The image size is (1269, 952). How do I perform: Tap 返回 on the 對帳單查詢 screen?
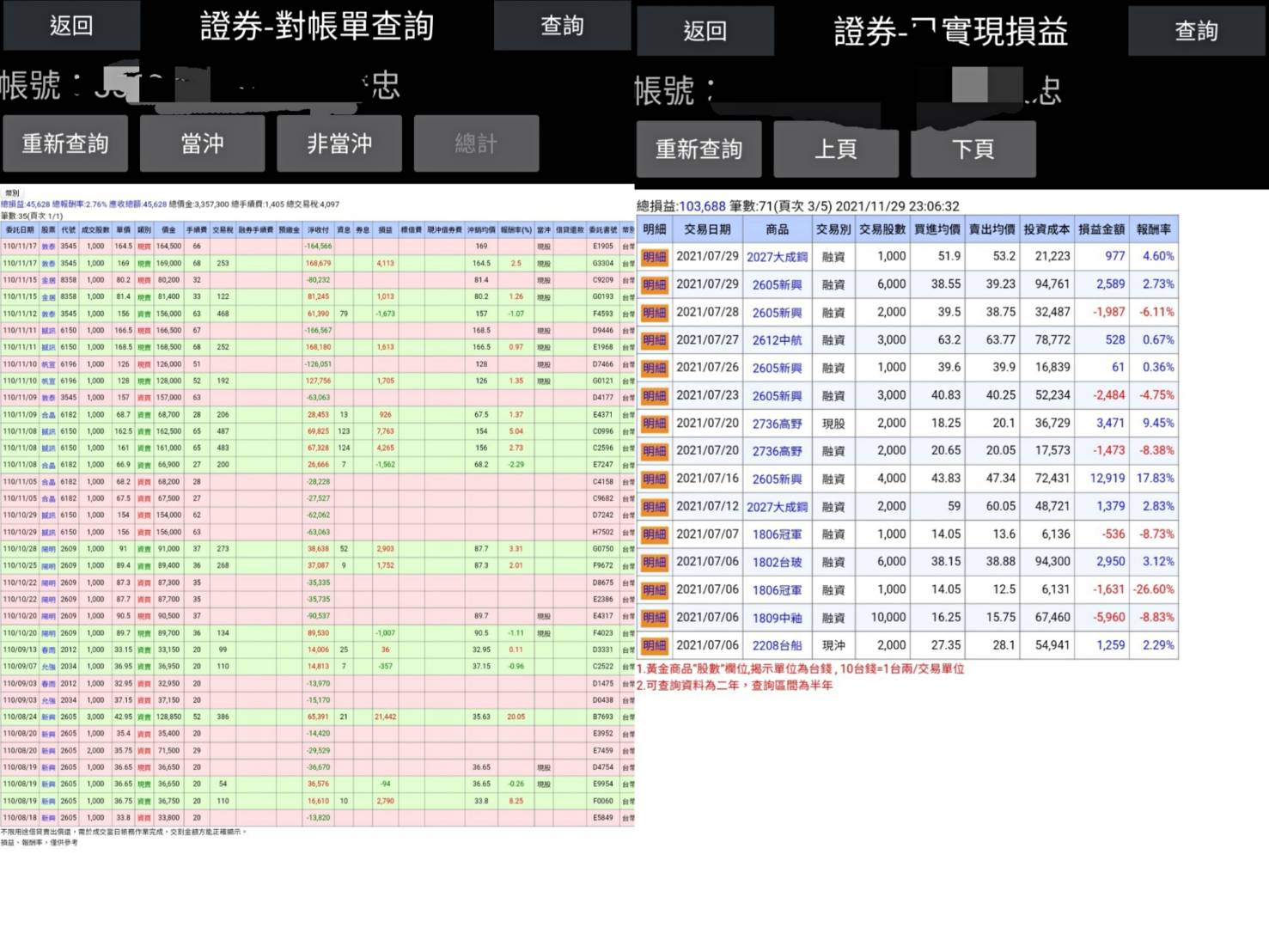click(71, 26)
